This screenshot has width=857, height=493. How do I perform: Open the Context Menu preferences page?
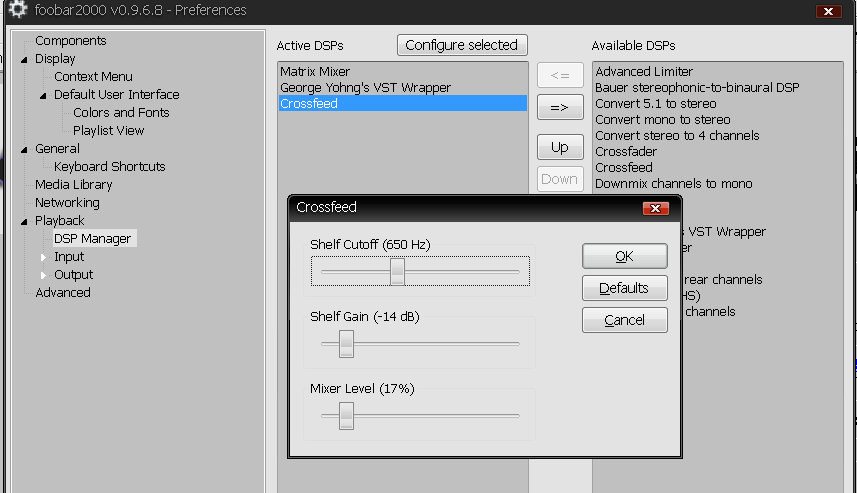[x=93, y=77]
